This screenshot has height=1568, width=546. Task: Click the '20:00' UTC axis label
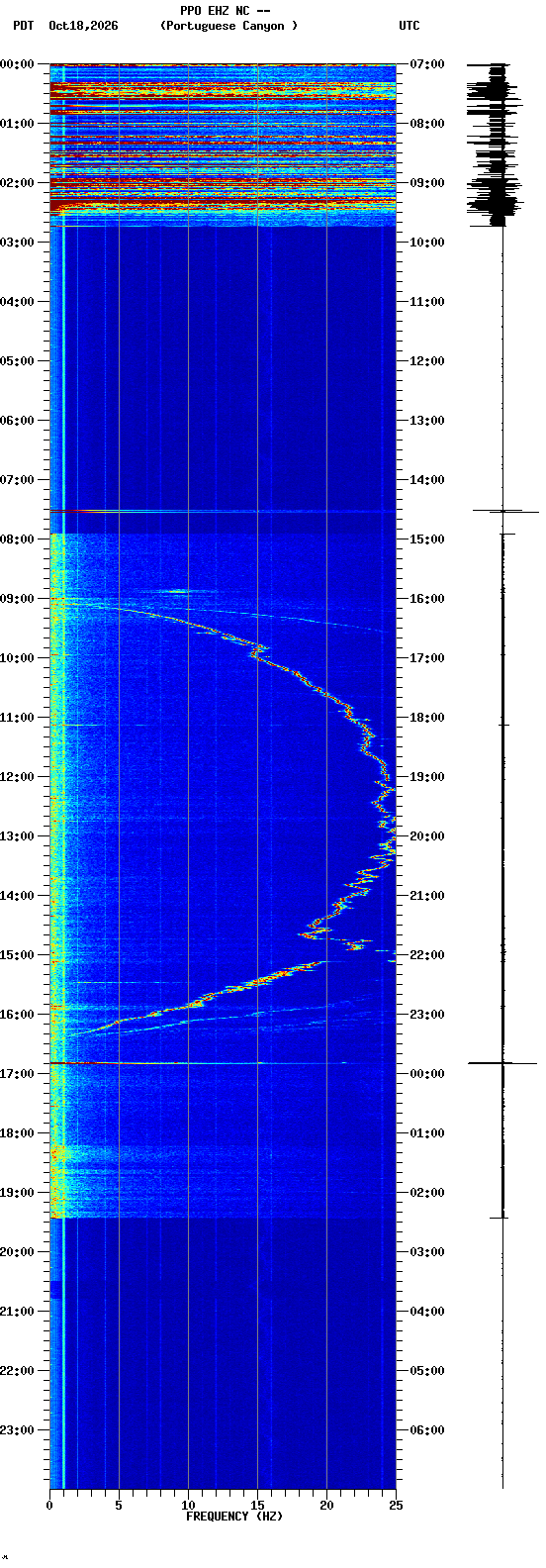[x=427, y=836]
